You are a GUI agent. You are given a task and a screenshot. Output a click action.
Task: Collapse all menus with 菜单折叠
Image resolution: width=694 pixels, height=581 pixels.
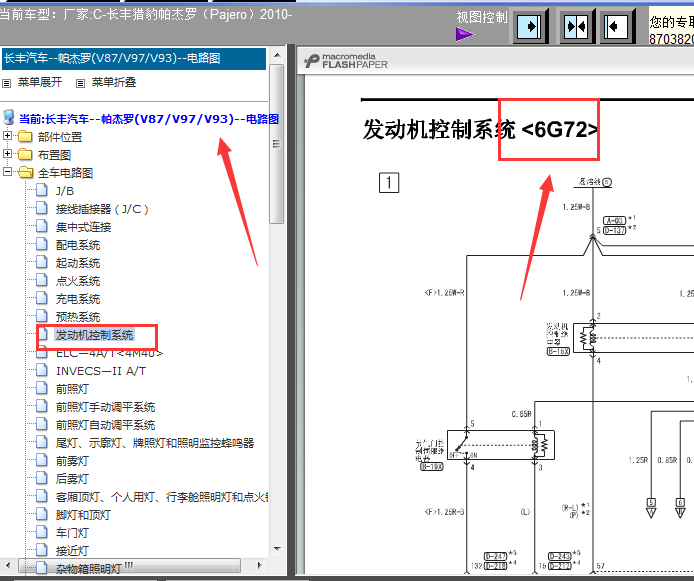pyautogui.click(x=114, y=82)
